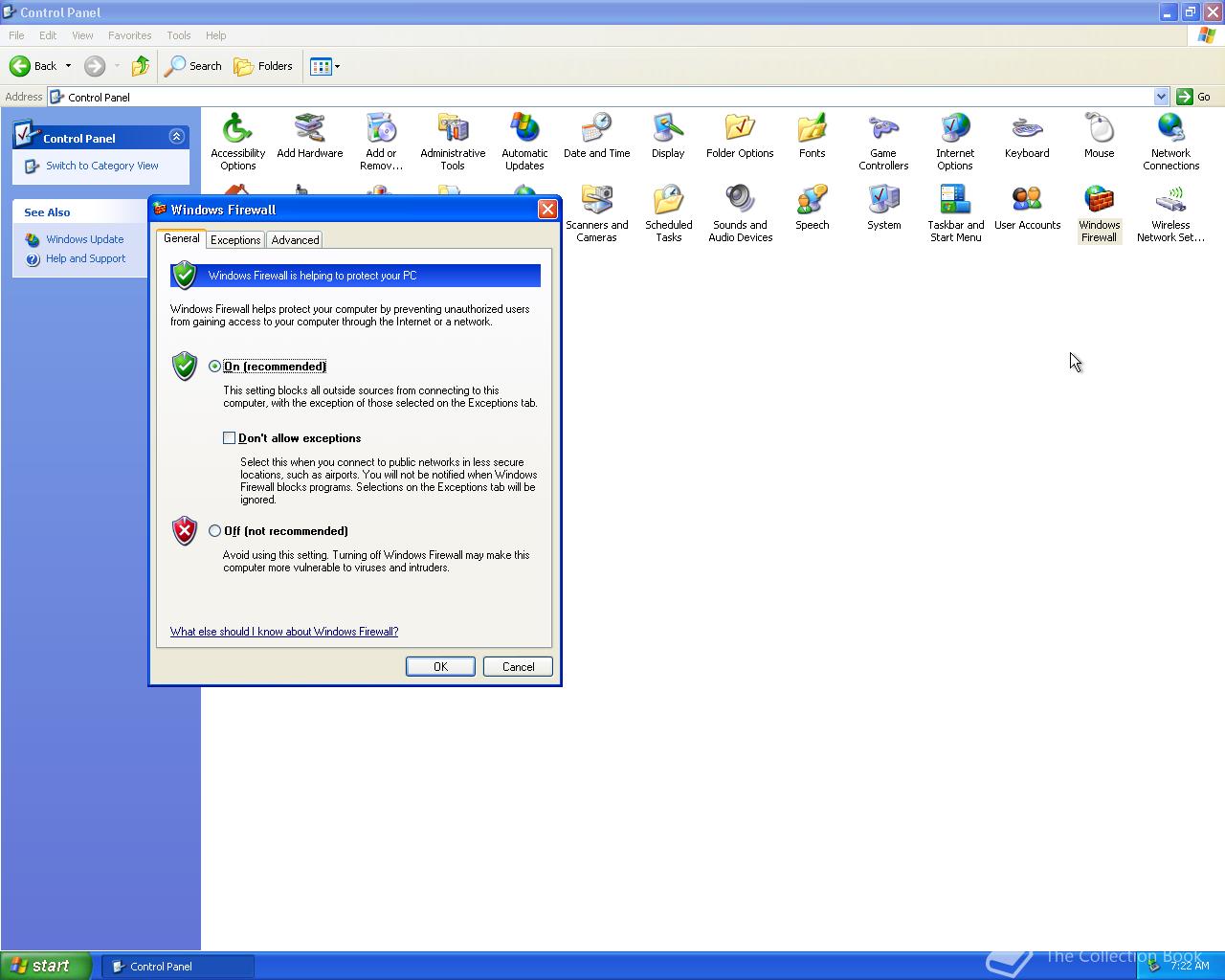Screen dimensions: 1225x980
Task: Open the Keyboard icon
Action: click(1027, 135)
